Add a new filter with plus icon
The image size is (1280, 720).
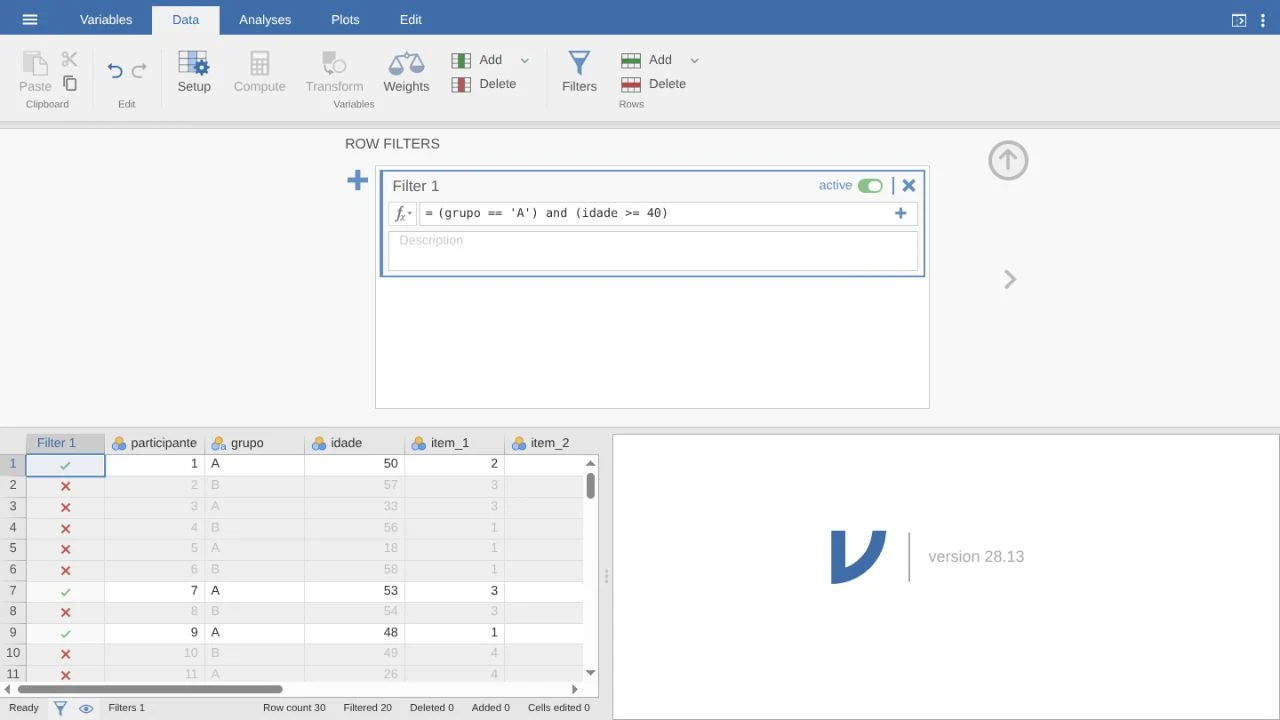click(x=357, y=180)
